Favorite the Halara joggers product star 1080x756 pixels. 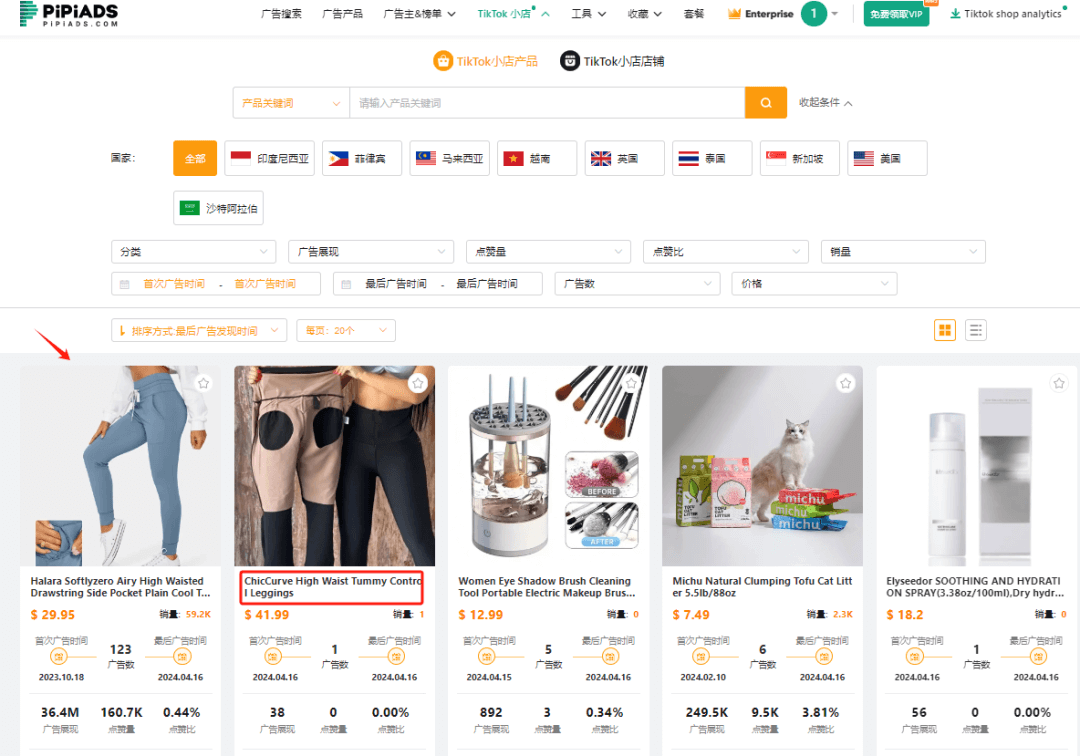204,383
